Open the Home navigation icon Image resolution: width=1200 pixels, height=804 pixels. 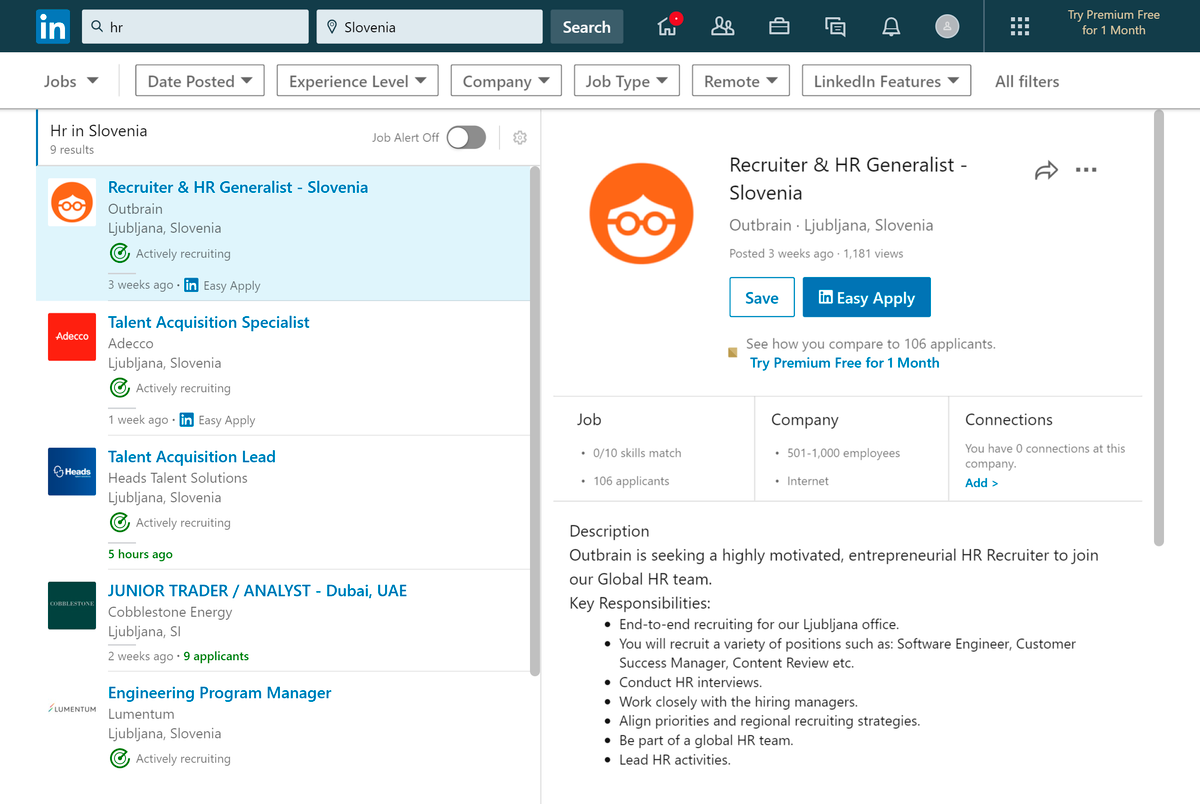click(x=668, y=27)
